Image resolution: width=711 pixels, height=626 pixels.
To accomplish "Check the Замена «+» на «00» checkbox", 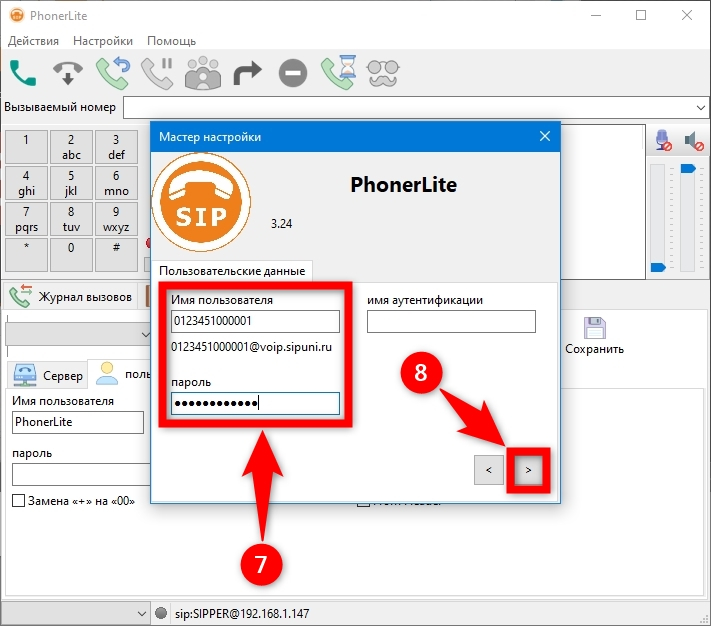I will [18, 501].
